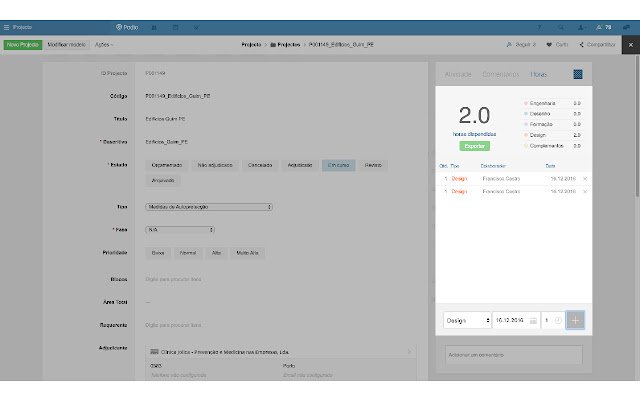Viewport: 640px width, 400px height.
Task: Set Estado to Orçamentado
Action: click(167, 165)
